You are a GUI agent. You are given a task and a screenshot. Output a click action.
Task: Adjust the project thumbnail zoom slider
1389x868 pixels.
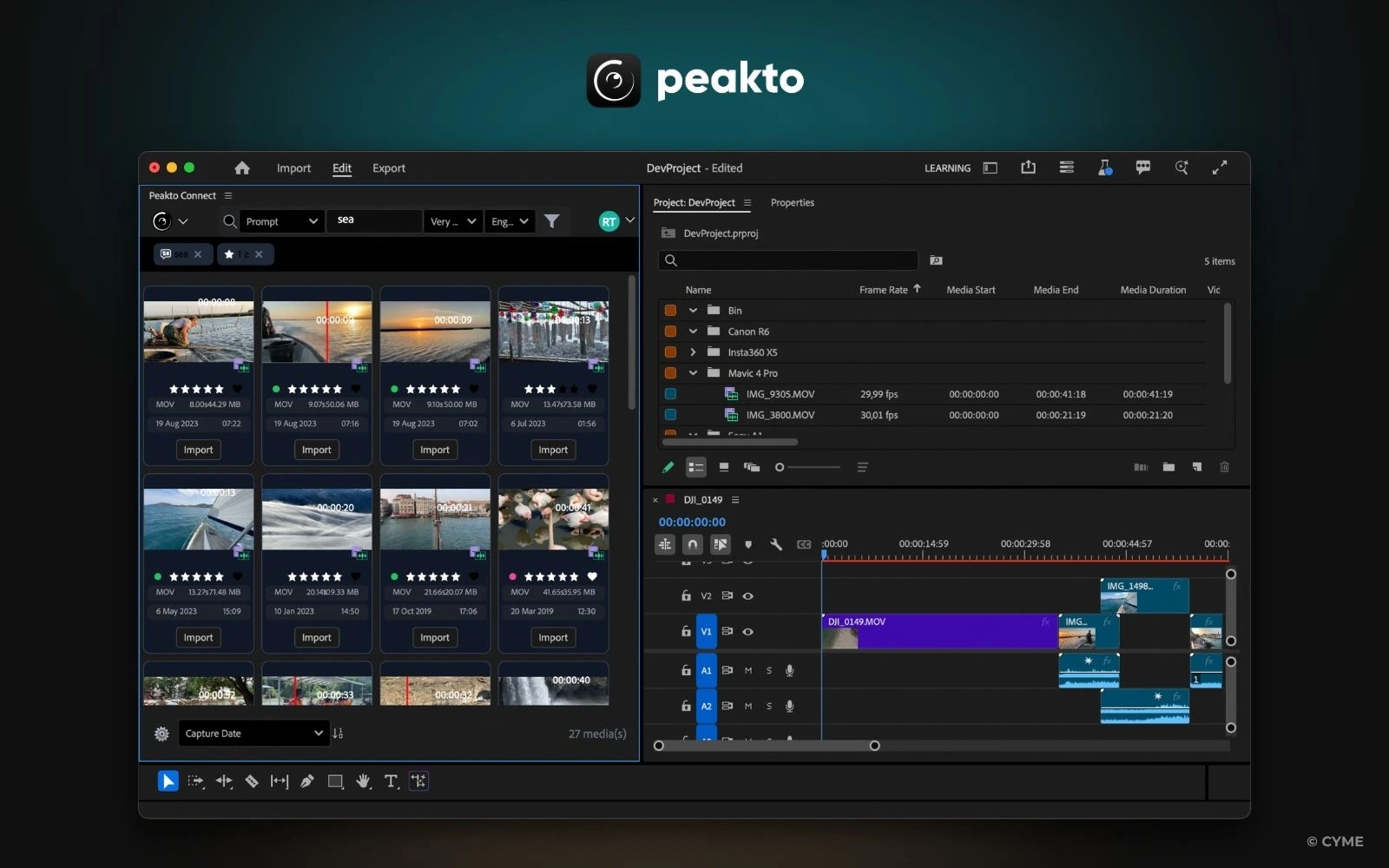pyautogui.click(x=780, y=467)
